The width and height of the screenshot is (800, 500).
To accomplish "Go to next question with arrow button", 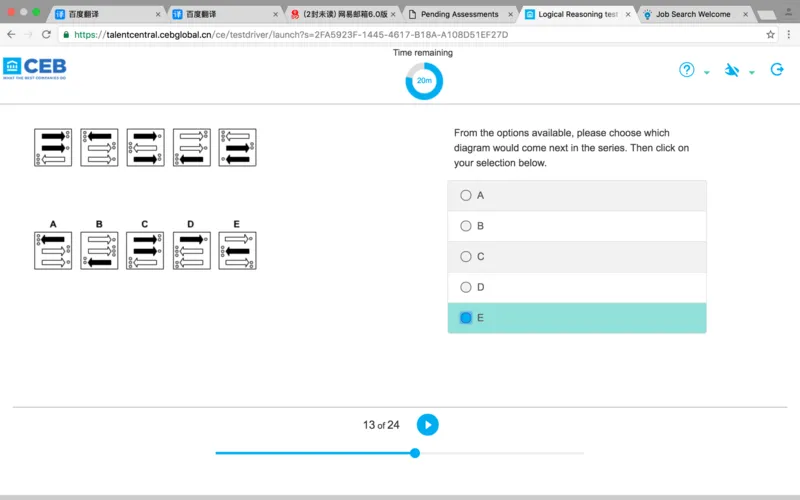I will pyautogui.click(x=427, y=425).
